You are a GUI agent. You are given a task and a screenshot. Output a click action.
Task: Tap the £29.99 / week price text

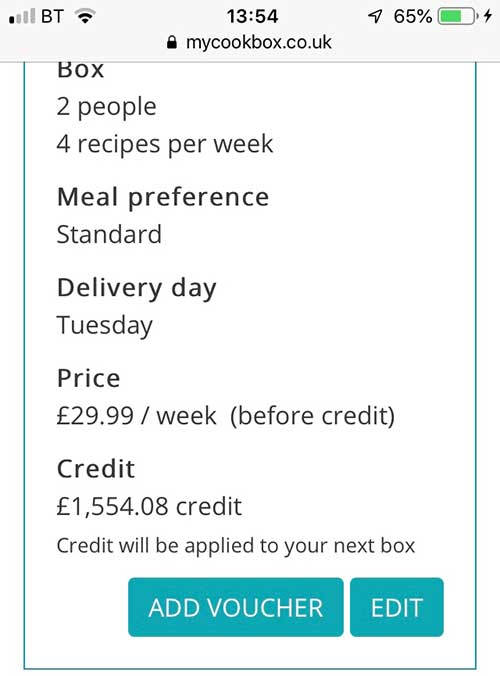pos(137,416)
